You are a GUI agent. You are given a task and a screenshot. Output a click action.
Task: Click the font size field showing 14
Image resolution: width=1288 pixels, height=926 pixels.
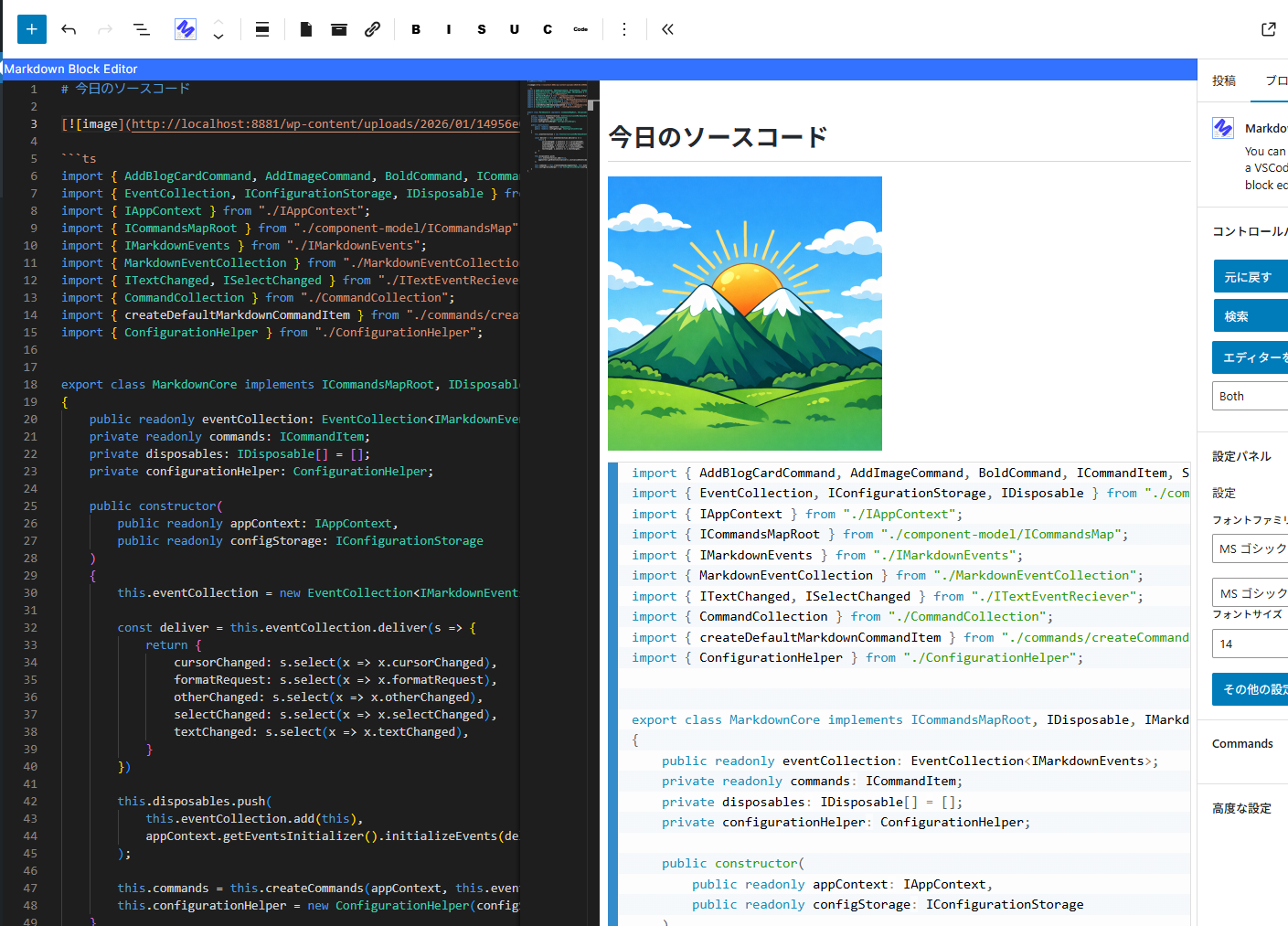pyautogui.click(x=1250, y=644)
